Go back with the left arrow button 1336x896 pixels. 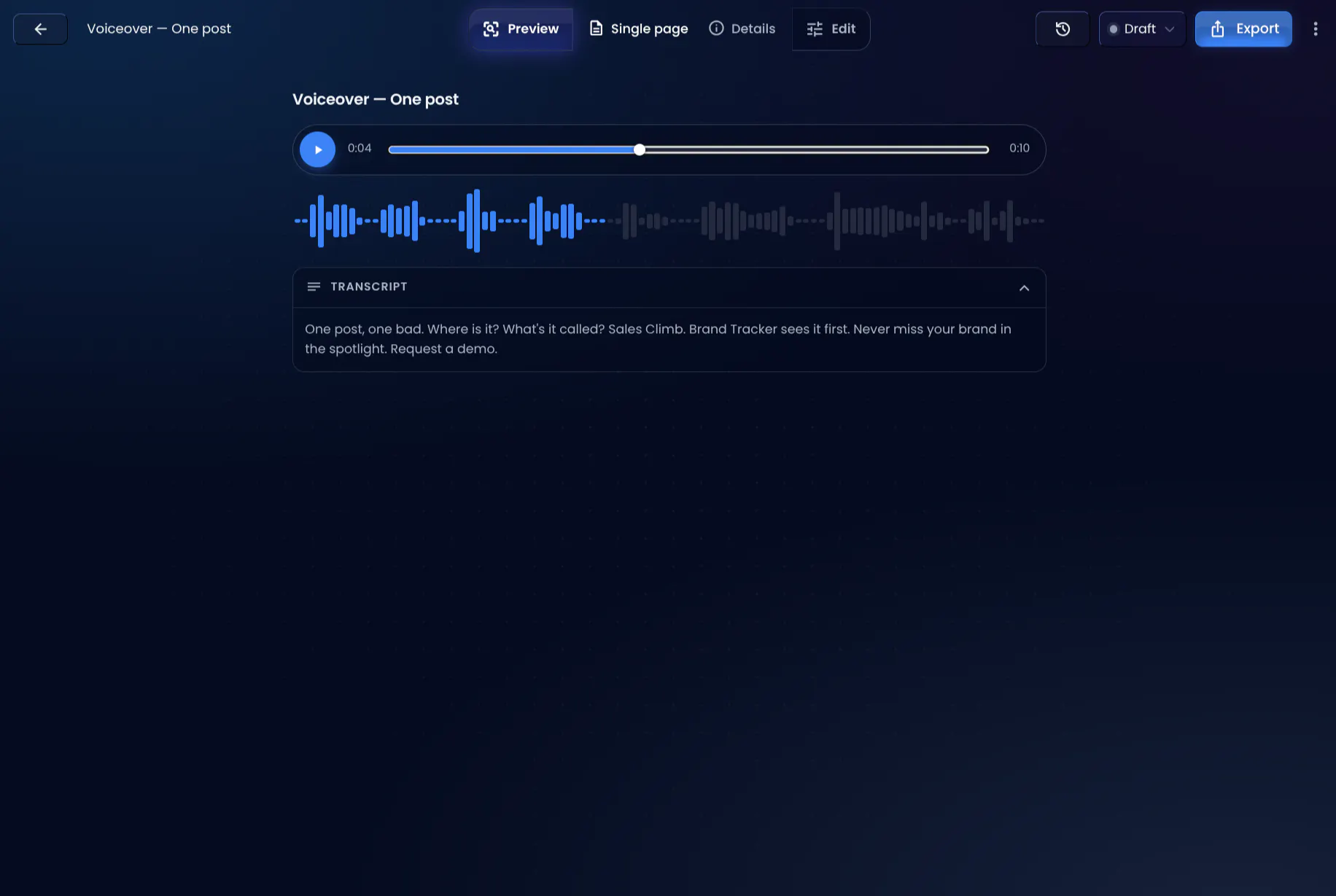point(40,29)
